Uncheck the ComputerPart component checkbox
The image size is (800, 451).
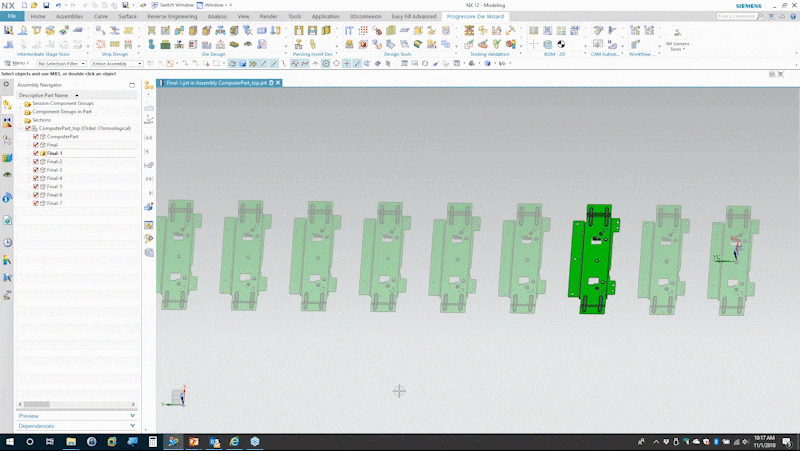click(36, 137)
